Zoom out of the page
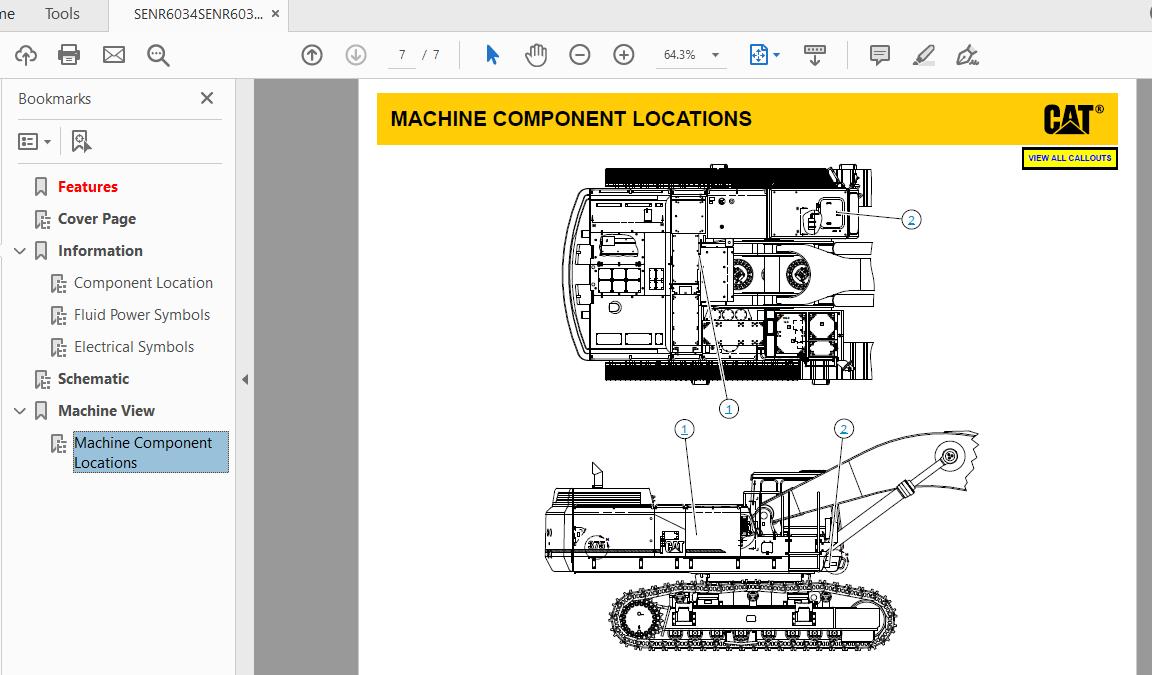1152x675 pixels. coord(580,55)
